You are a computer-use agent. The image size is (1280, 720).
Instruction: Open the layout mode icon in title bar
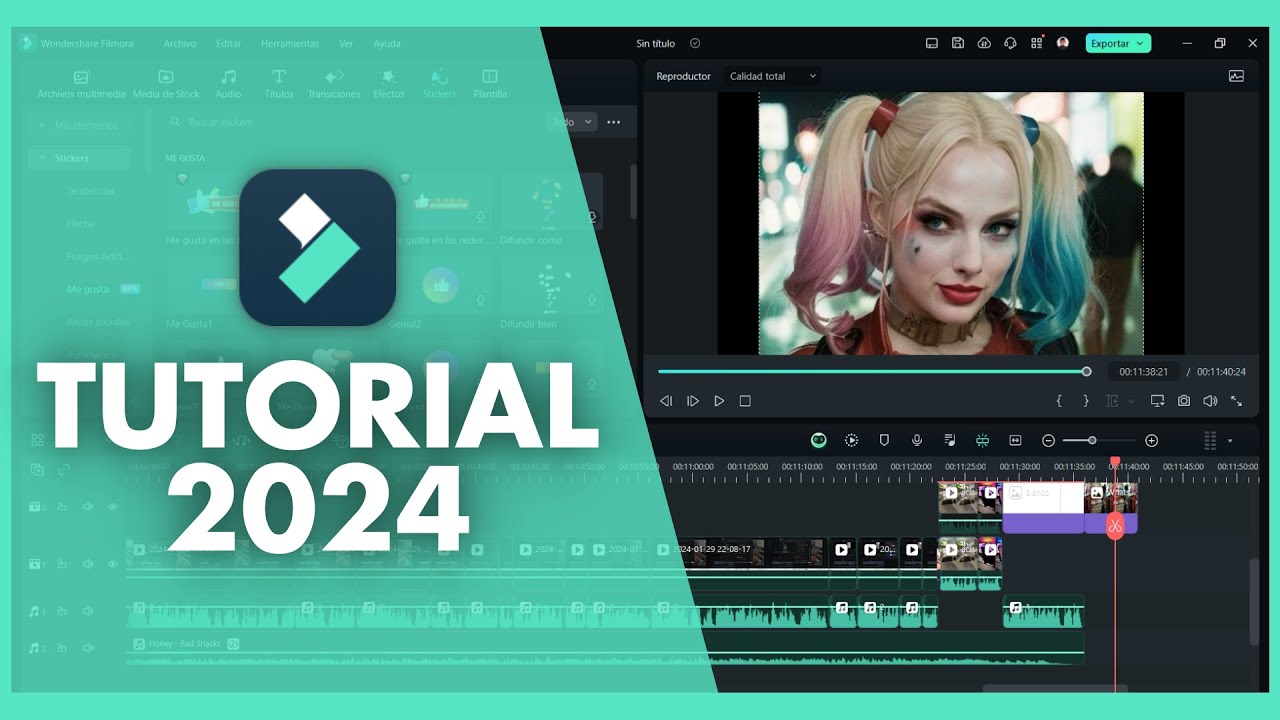pyautogui.click(x=932, y=43)
